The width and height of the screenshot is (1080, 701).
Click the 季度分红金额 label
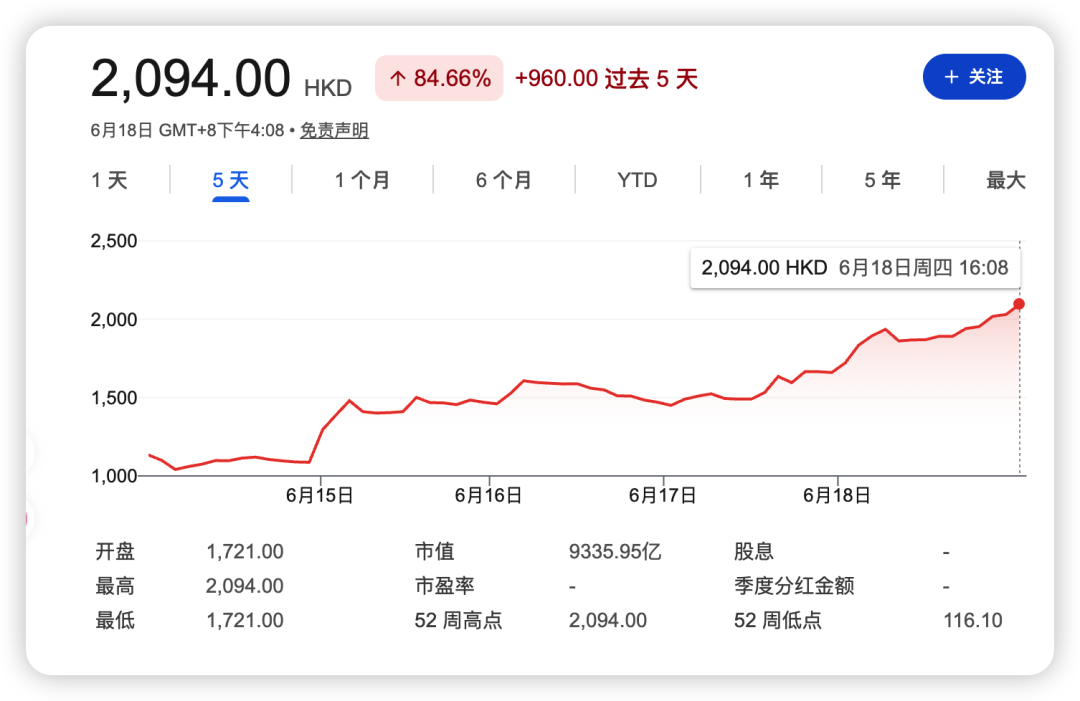point(794,586)
